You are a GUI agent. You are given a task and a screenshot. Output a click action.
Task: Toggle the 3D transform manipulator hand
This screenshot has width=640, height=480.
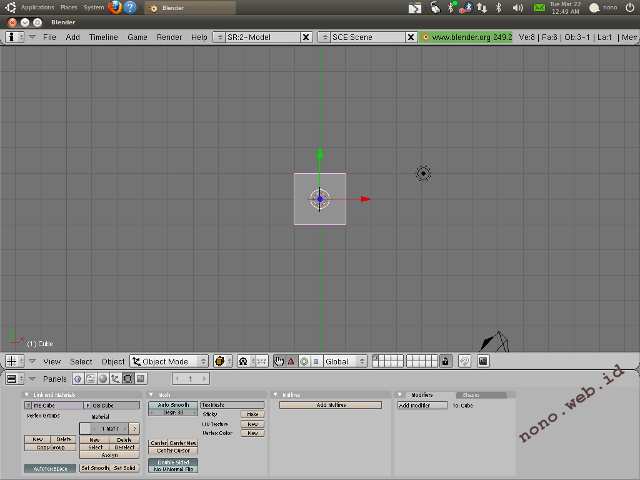pos(279,361)
